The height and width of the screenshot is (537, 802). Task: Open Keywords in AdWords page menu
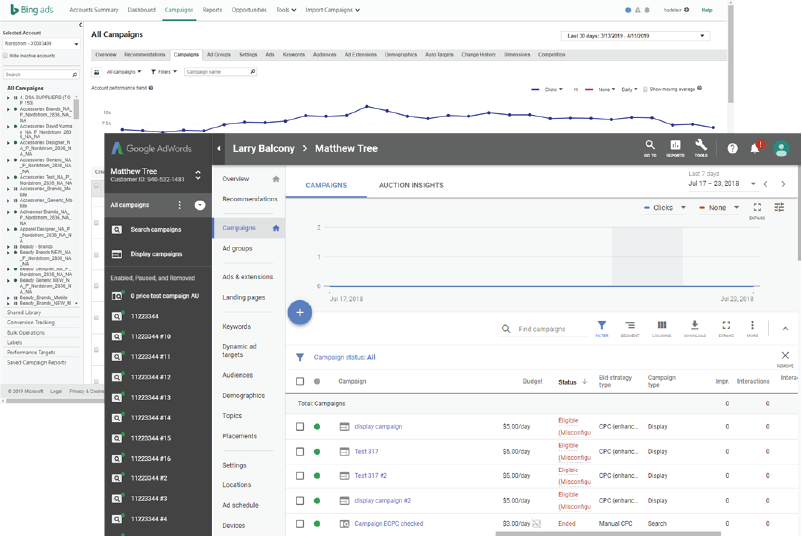236,326
